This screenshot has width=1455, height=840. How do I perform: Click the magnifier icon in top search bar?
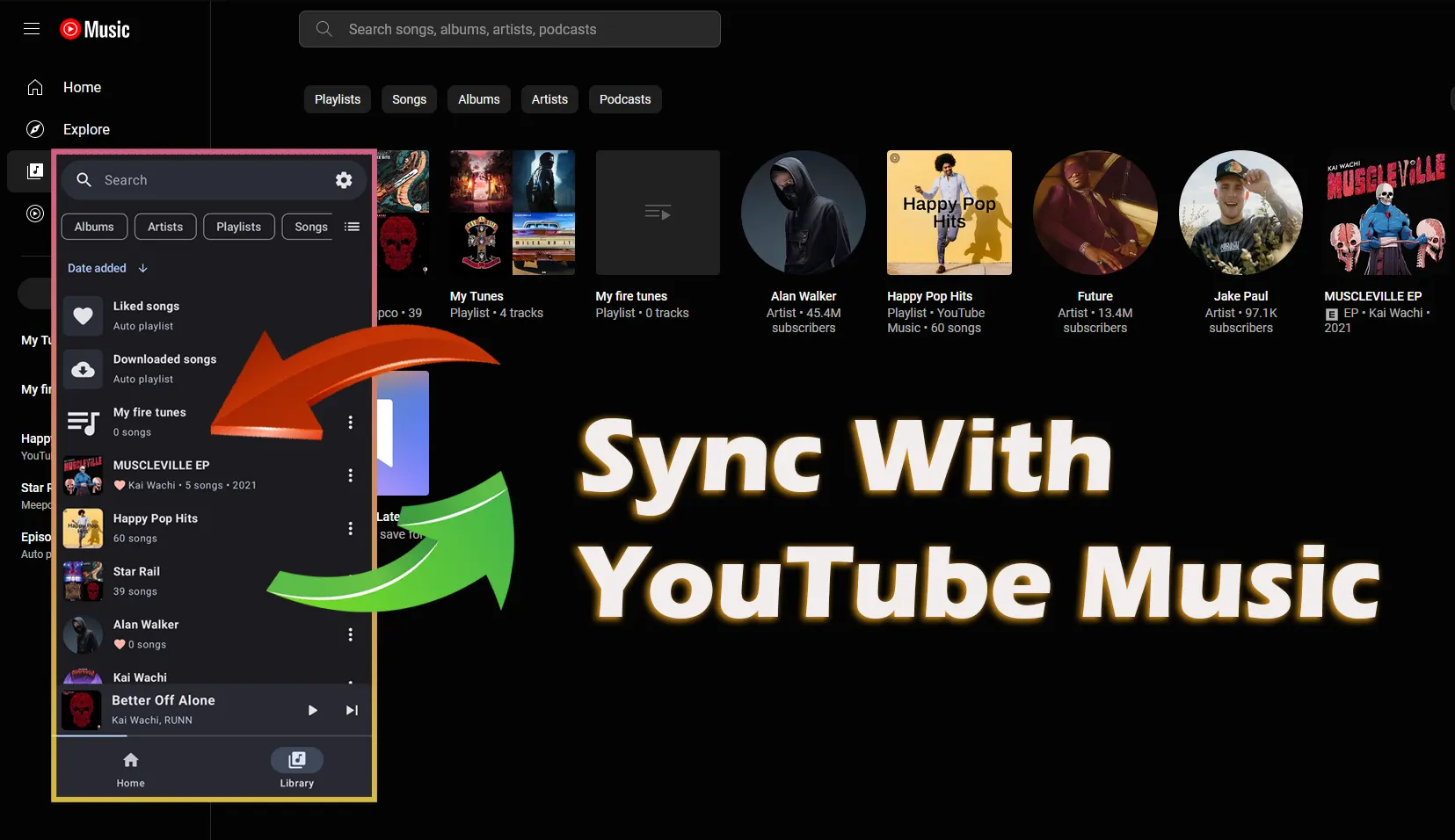point(324,29)
